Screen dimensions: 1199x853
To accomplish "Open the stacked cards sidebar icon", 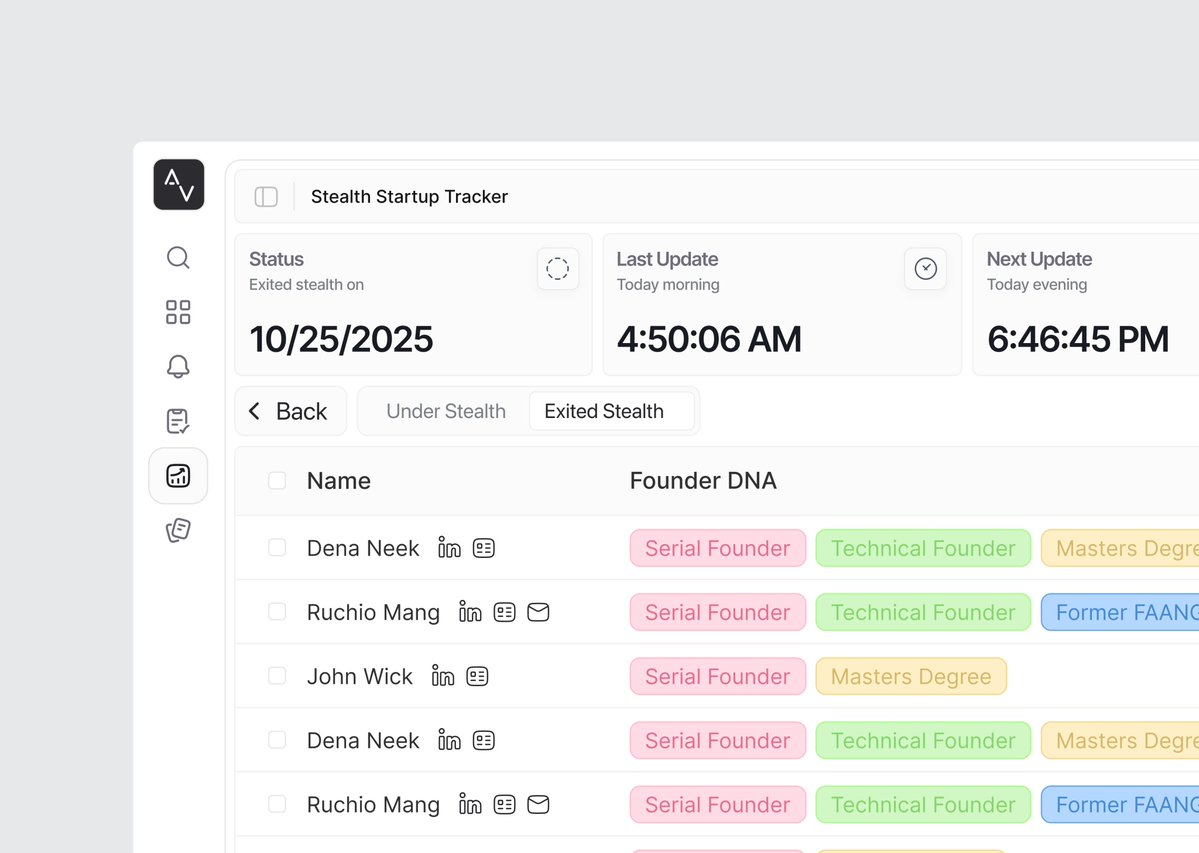I will pos(178,530).
